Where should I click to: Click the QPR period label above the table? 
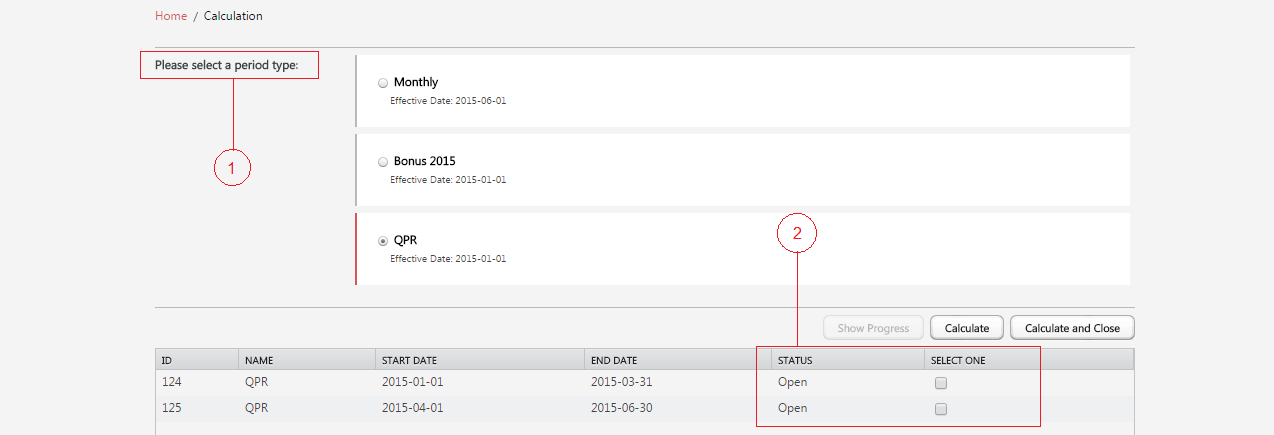click(x=405, y=240)
